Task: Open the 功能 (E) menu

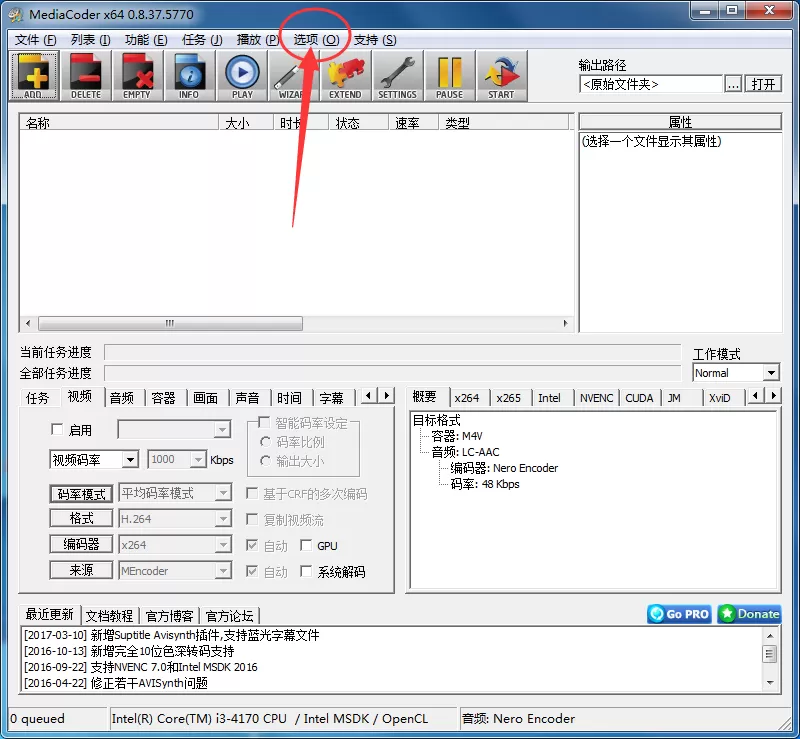Action: (x=146, y=40)
